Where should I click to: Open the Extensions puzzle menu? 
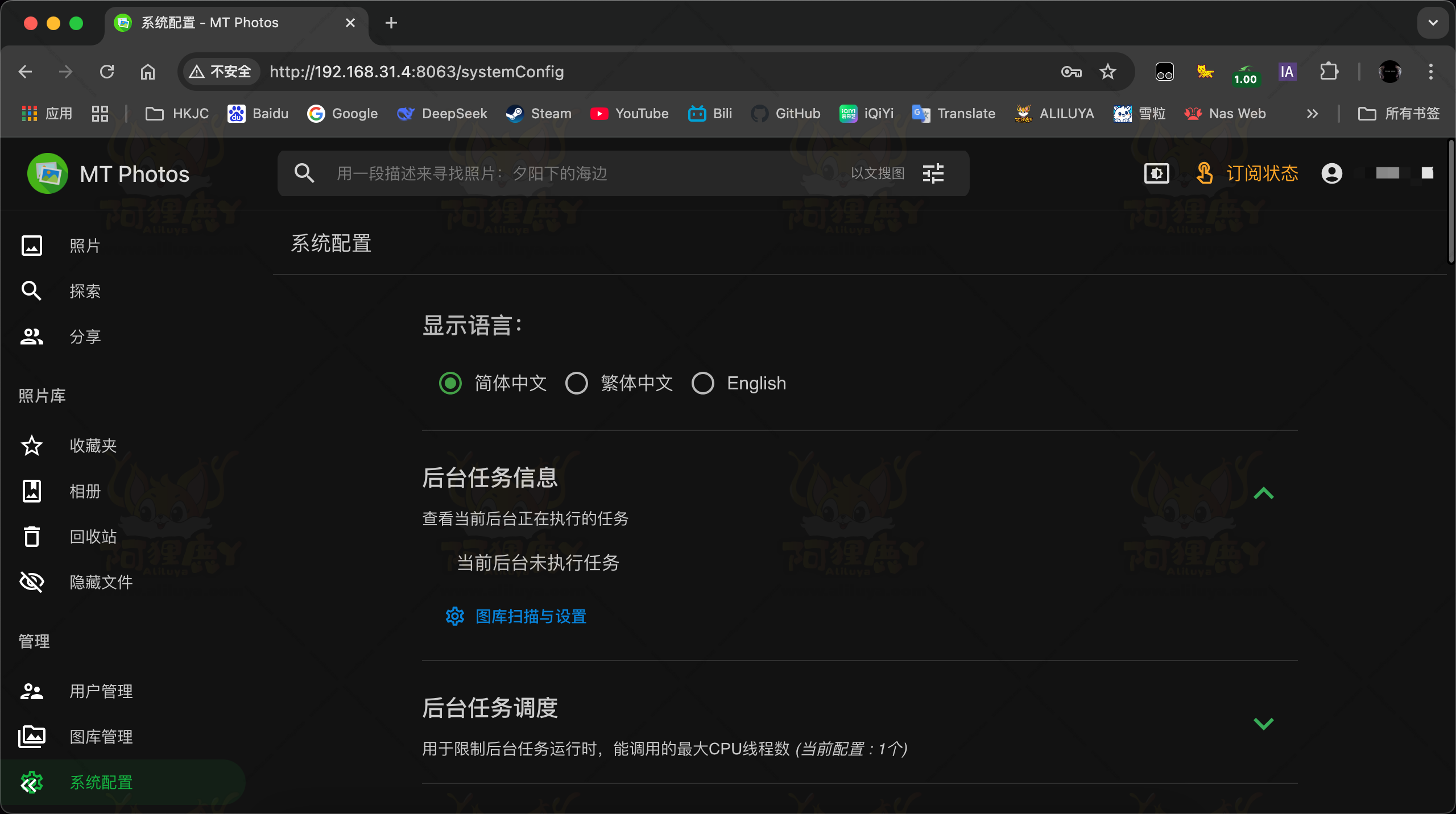[1329, 72]
